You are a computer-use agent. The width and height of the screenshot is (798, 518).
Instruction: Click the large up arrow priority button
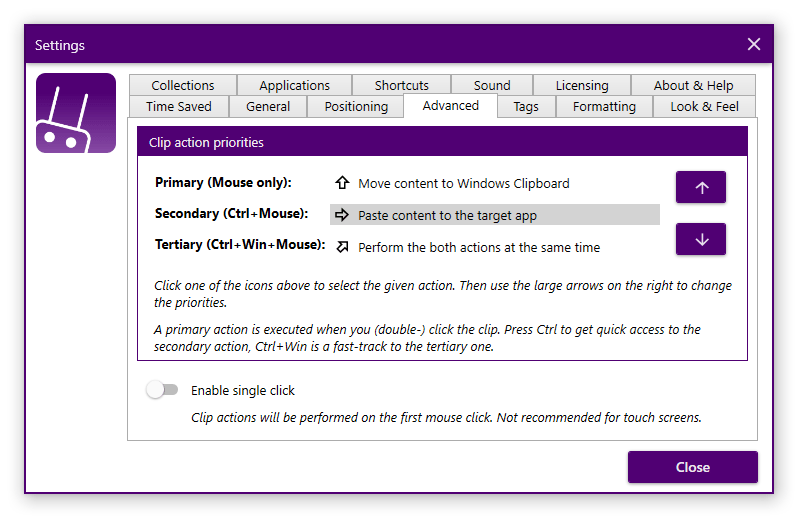coord(701,187)
